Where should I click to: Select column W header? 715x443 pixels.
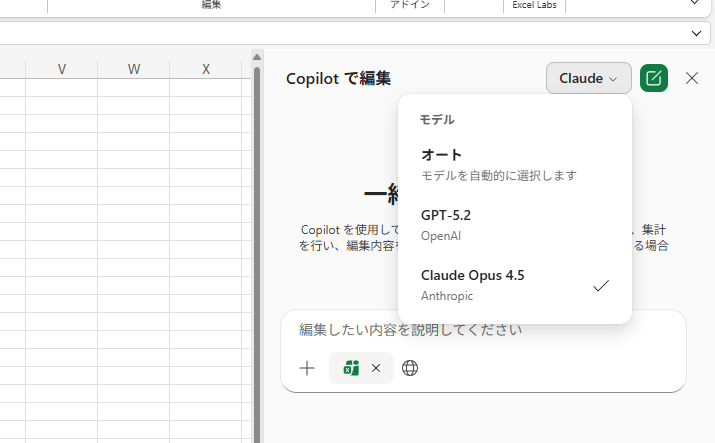click(x=134, y=69)
